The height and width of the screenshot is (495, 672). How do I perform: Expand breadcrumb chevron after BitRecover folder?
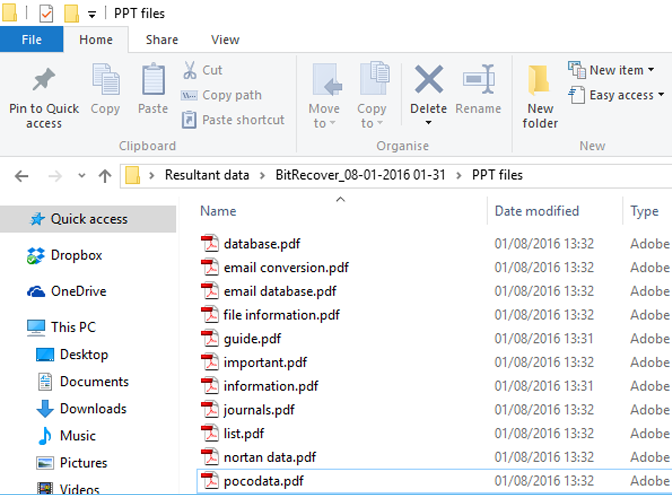pyautogui.click(x=459, y=175)
